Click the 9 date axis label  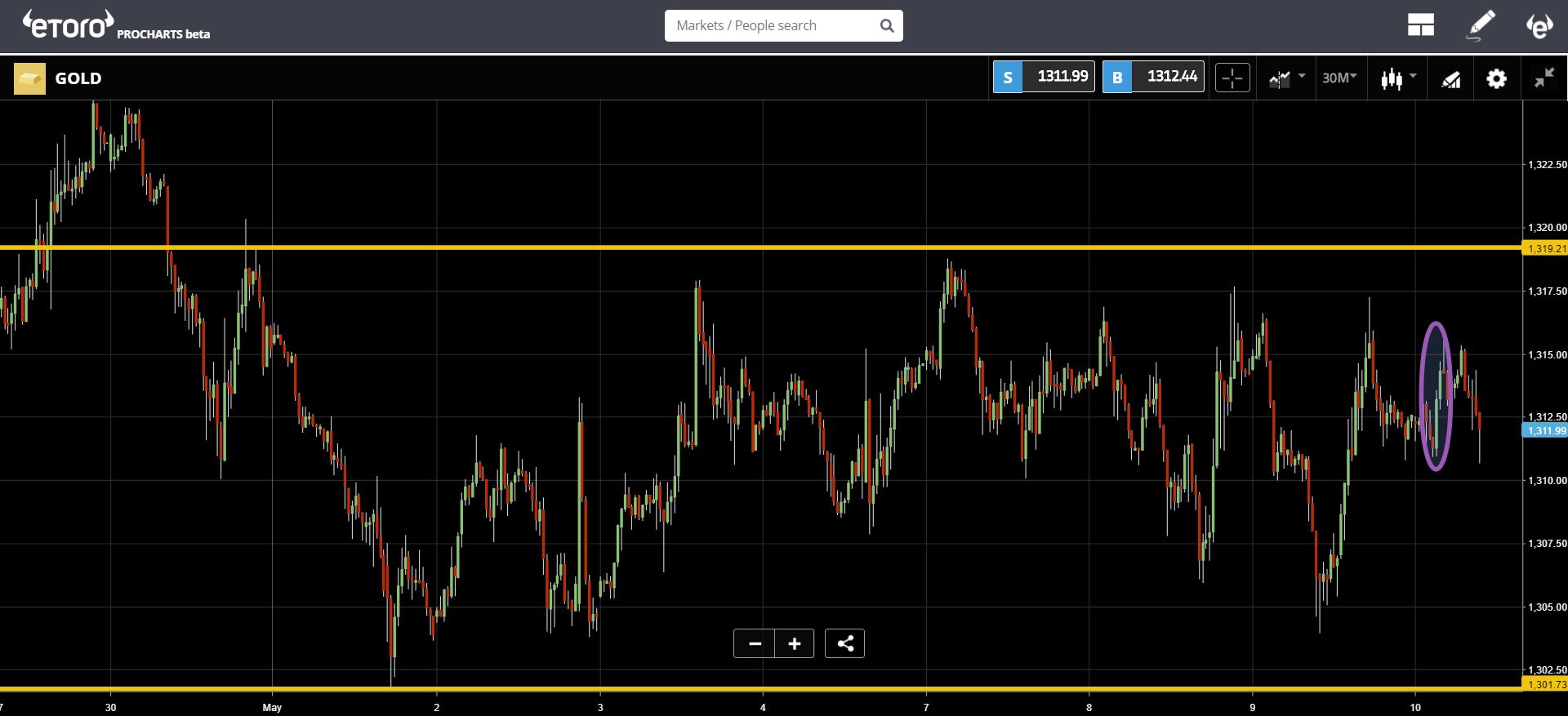pos(1252,708)
